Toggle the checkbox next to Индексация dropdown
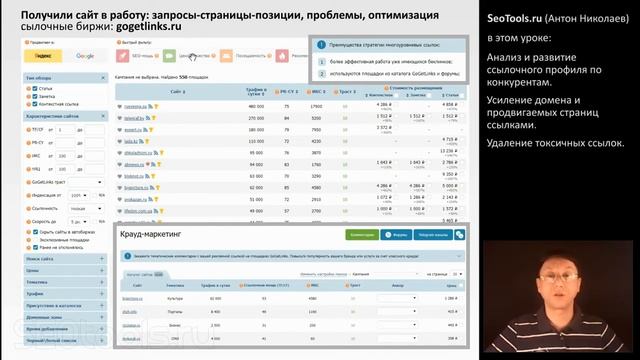This screenshot has height=360, width=640. point(95,196)
